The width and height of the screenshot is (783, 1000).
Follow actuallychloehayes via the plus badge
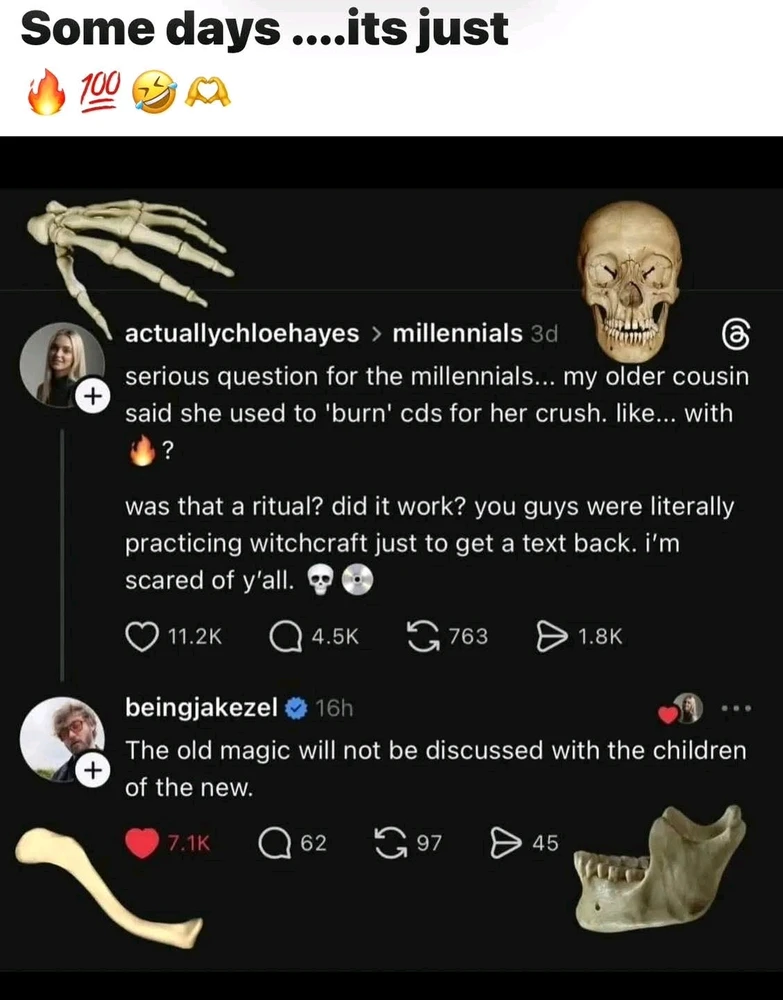click(x=92, y=397)
